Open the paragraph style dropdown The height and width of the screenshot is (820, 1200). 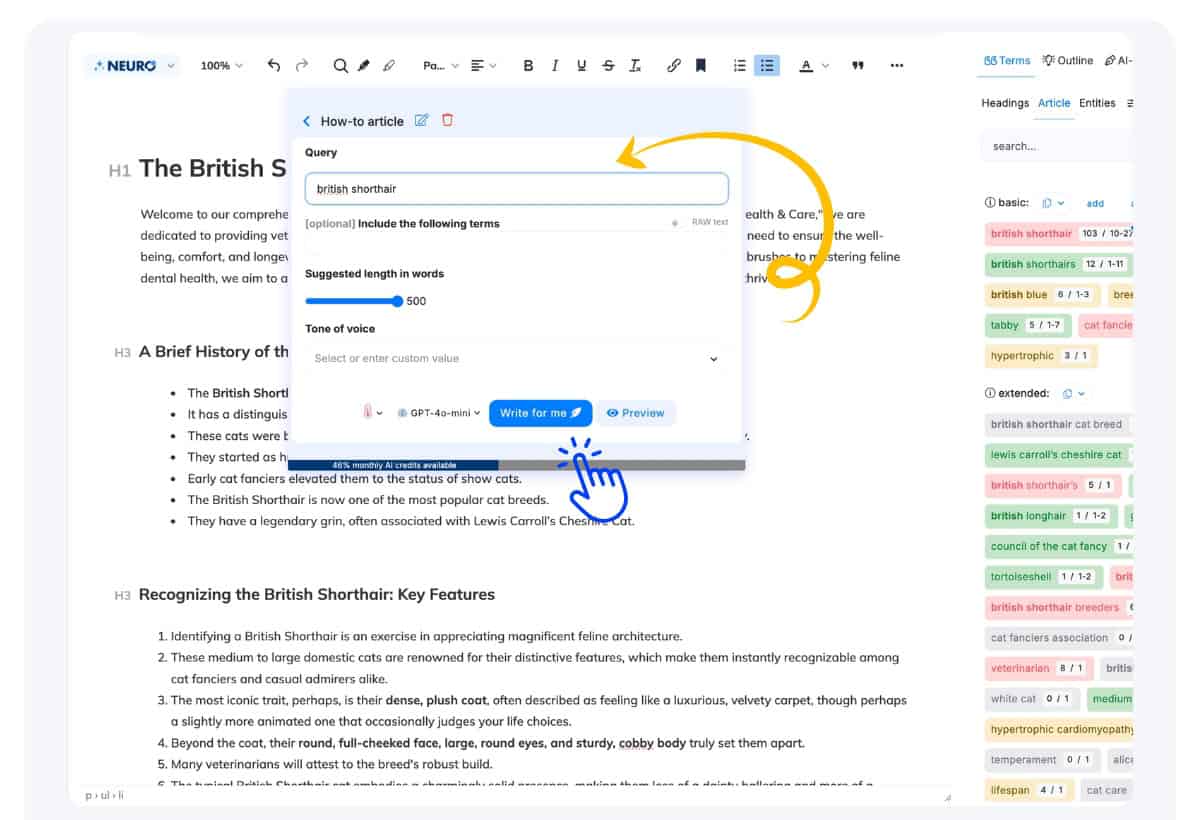[x=440, y=65]
